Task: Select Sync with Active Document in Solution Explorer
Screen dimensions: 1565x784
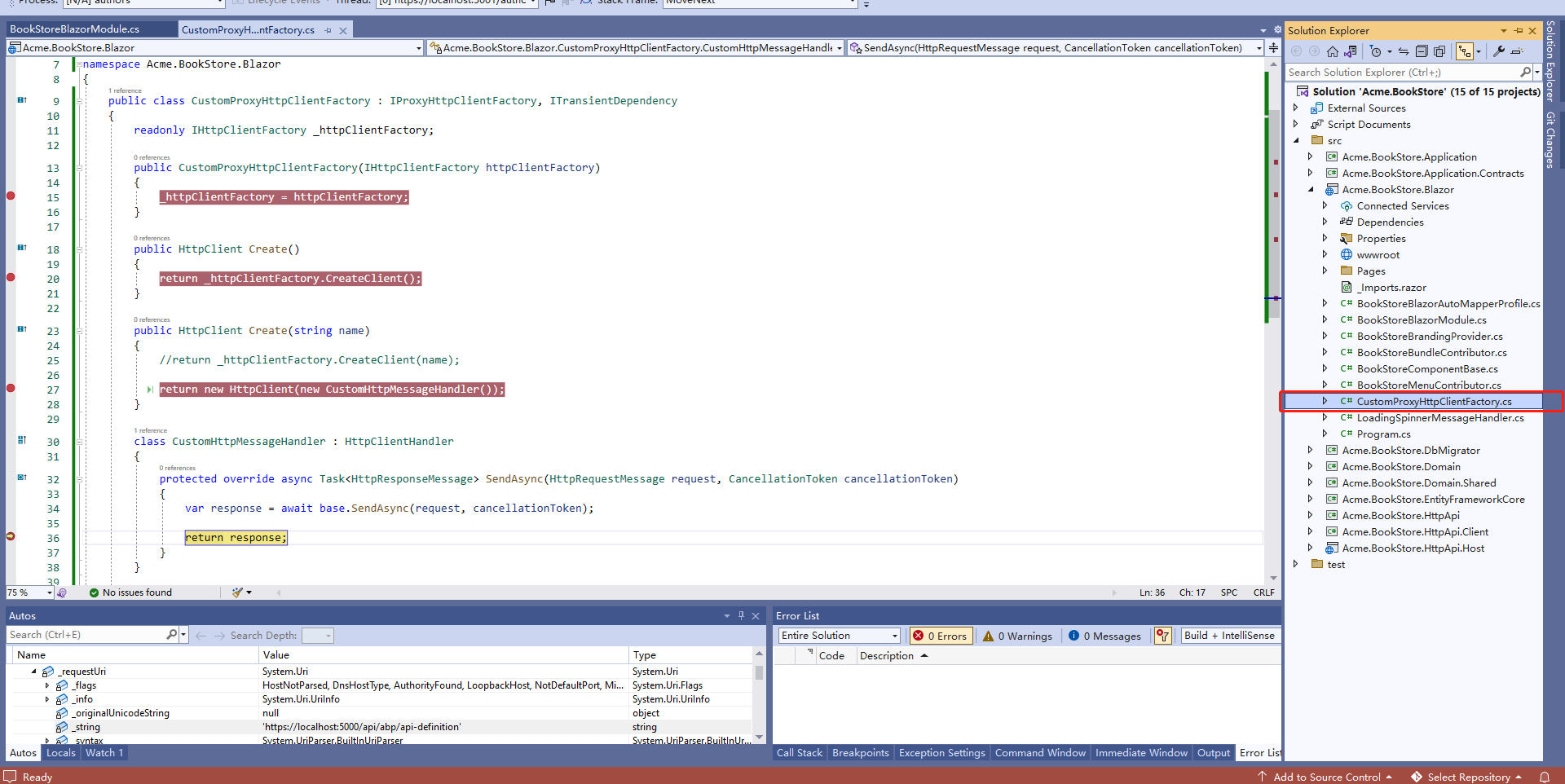Action: point(1404,51)
